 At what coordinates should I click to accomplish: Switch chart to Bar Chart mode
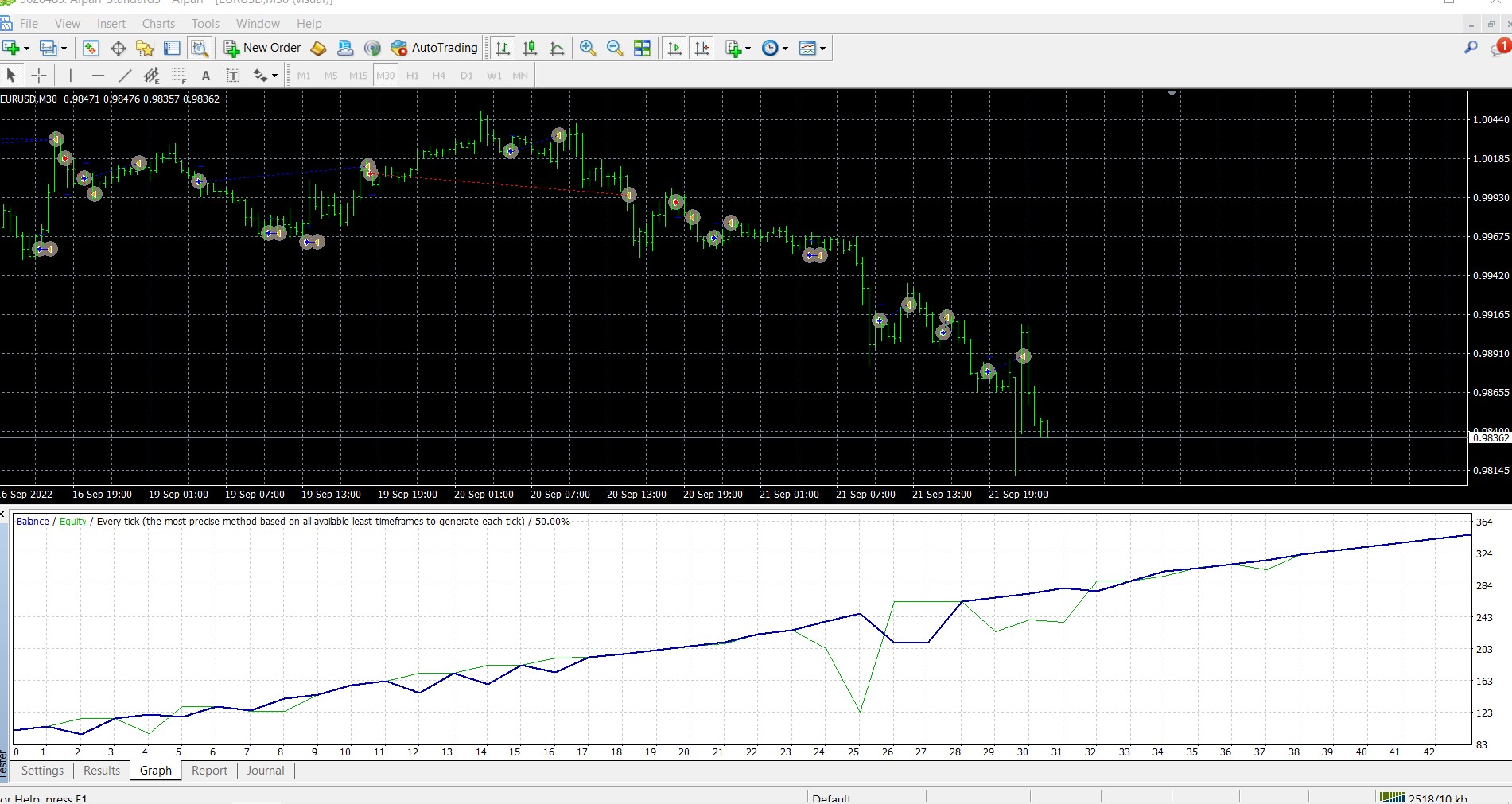tap(503, 49)
